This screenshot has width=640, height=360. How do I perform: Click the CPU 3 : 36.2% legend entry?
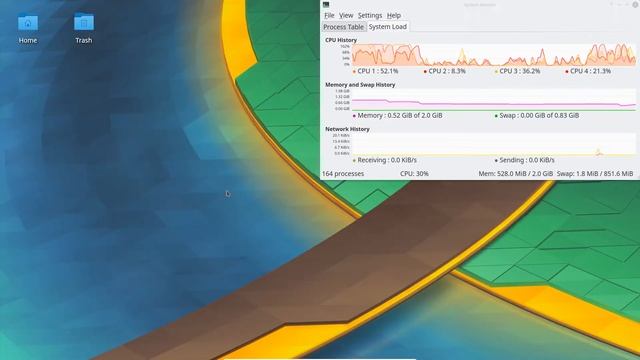point(518,71)
